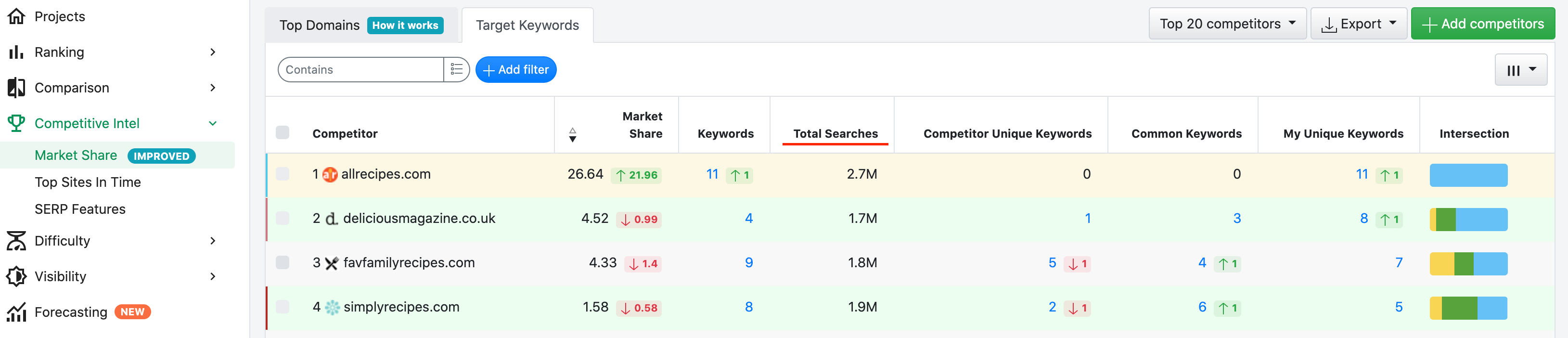Click the simplyrecipes.com common keywords 6
Viewport: 1568px width, 338px height.
[x=1202, y=307]
